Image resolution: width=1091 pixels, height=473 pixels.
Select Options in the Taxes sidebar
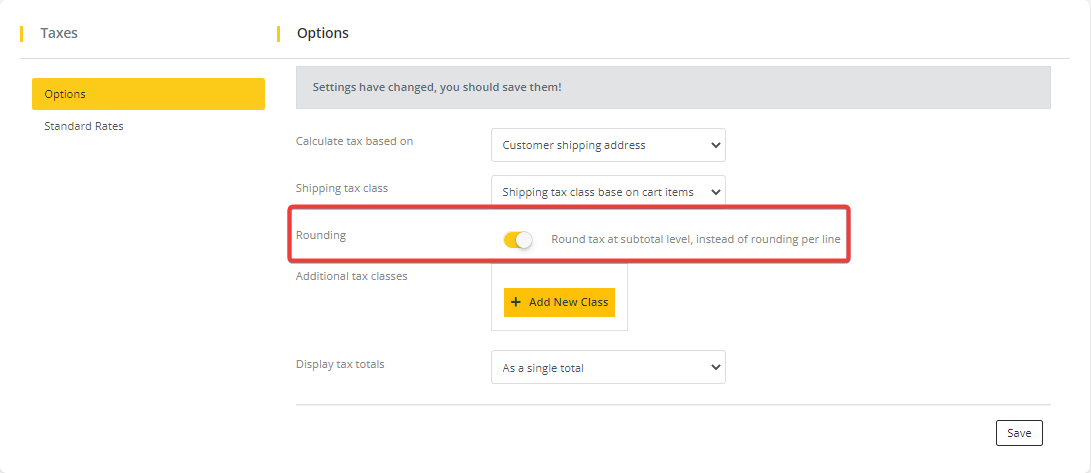coord(148,94)
